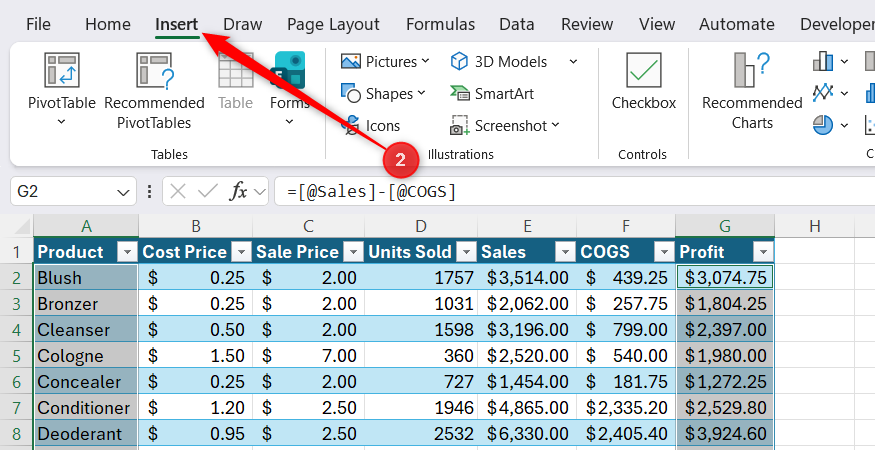The image size is (875, 450).
Task: Click COGS cell $2,335.20
Action: click(626, 408)
